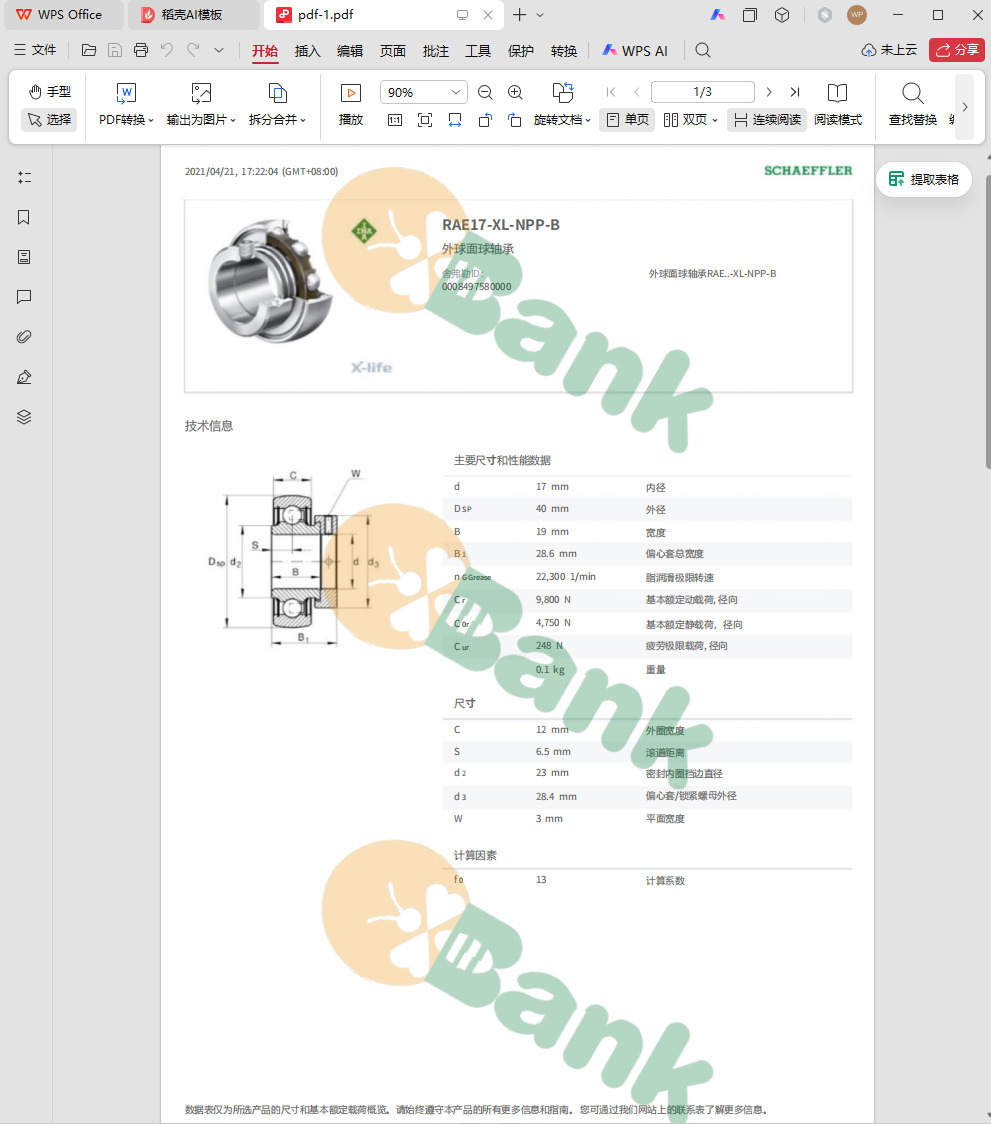
Task: Switch to the 插入 ribbon tab
Action: coord(308,51)
